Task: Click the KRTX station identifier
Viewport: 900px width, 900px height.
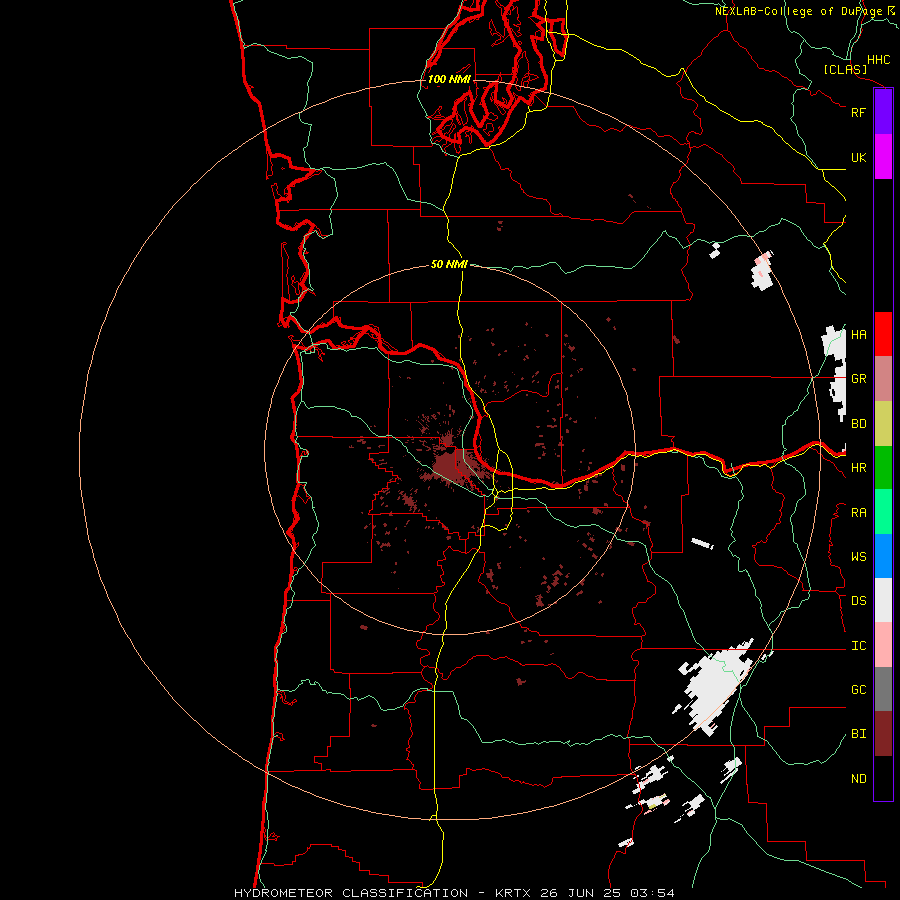Action: coord(513,893)
